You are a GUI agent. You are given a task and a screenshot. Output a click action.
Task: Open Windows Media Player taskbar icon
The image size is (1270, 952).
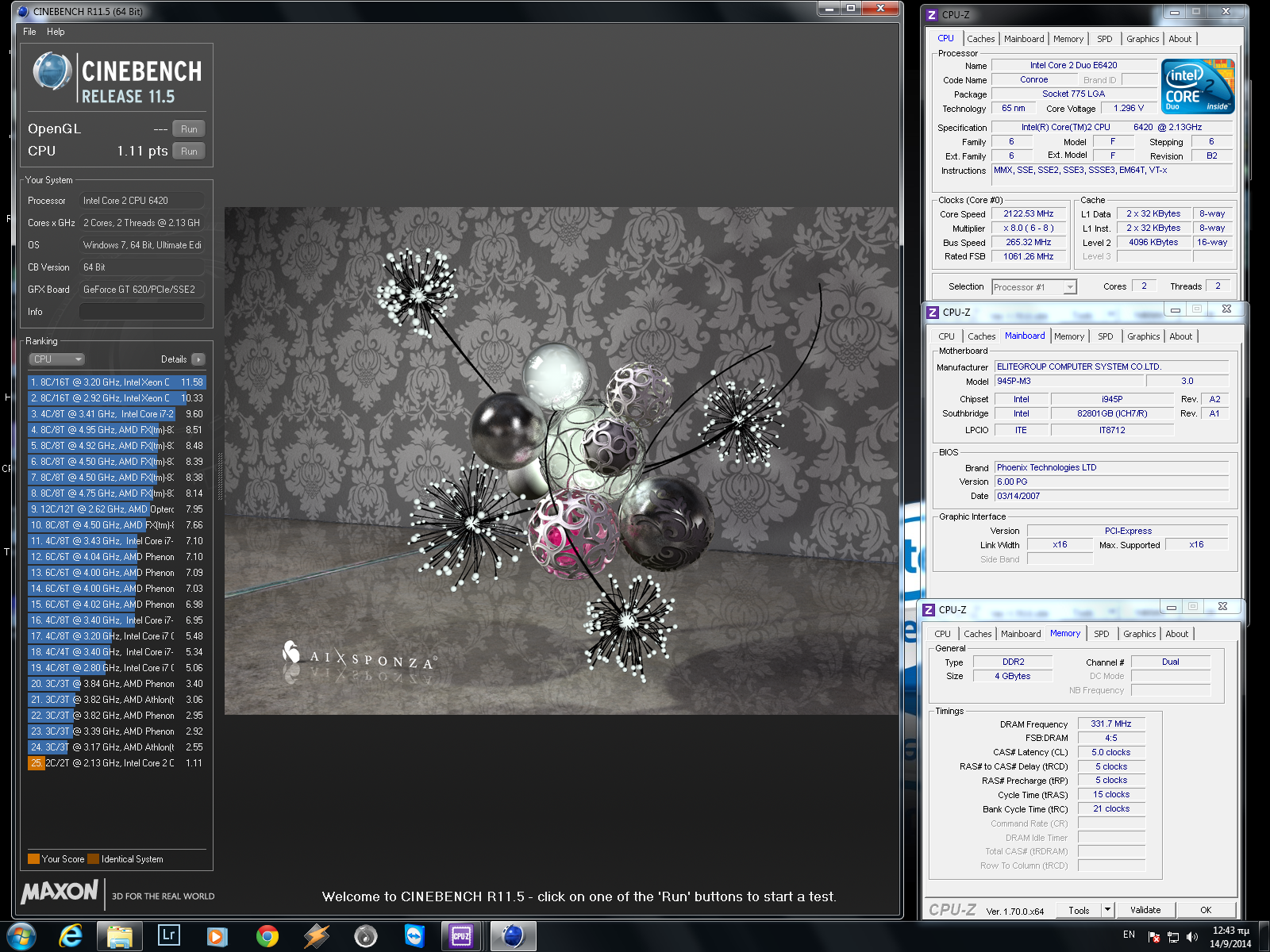tap(216, 936)
